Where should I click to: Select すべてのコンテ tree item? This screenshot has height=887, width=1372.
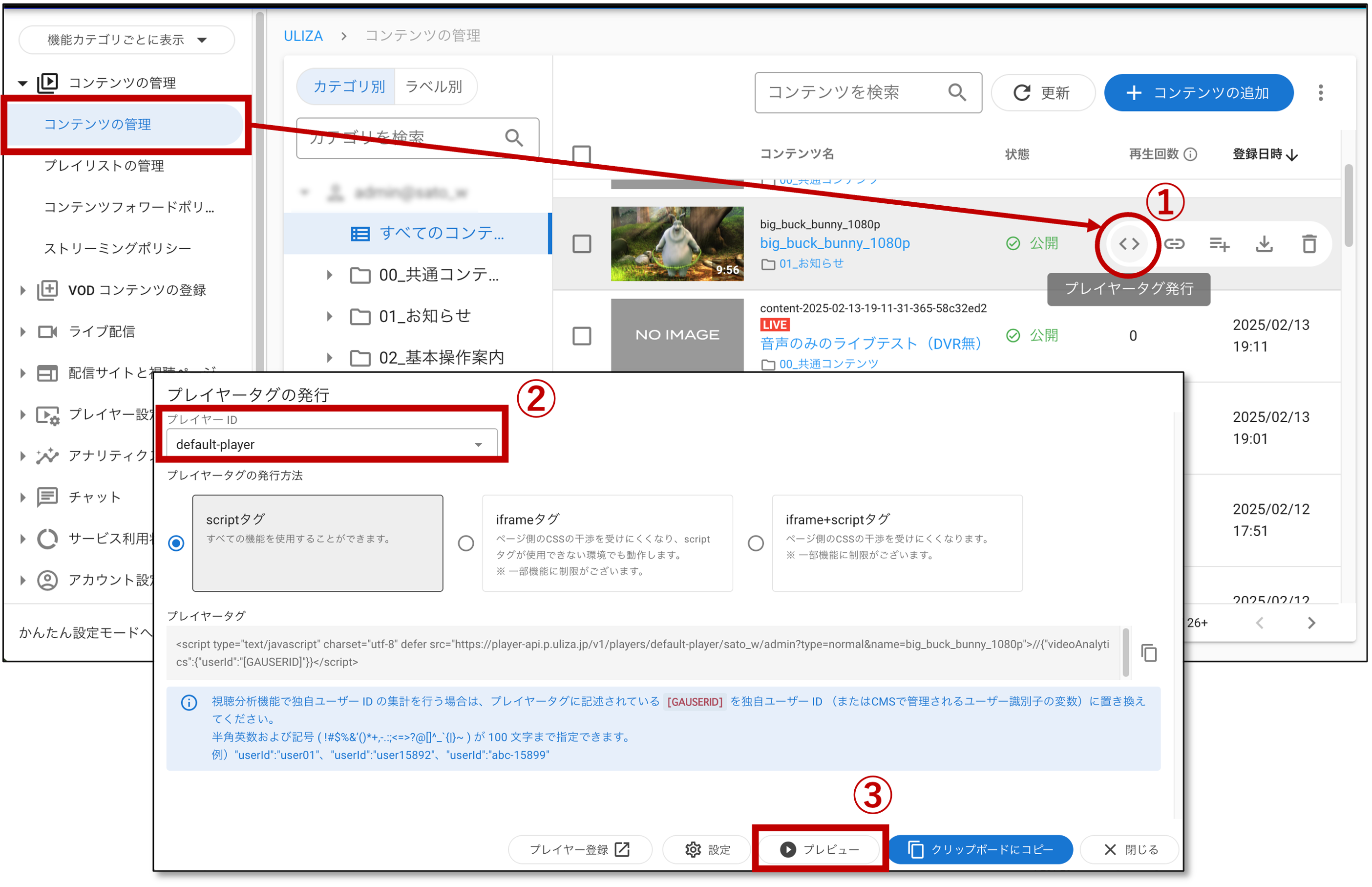click(418, 233)
